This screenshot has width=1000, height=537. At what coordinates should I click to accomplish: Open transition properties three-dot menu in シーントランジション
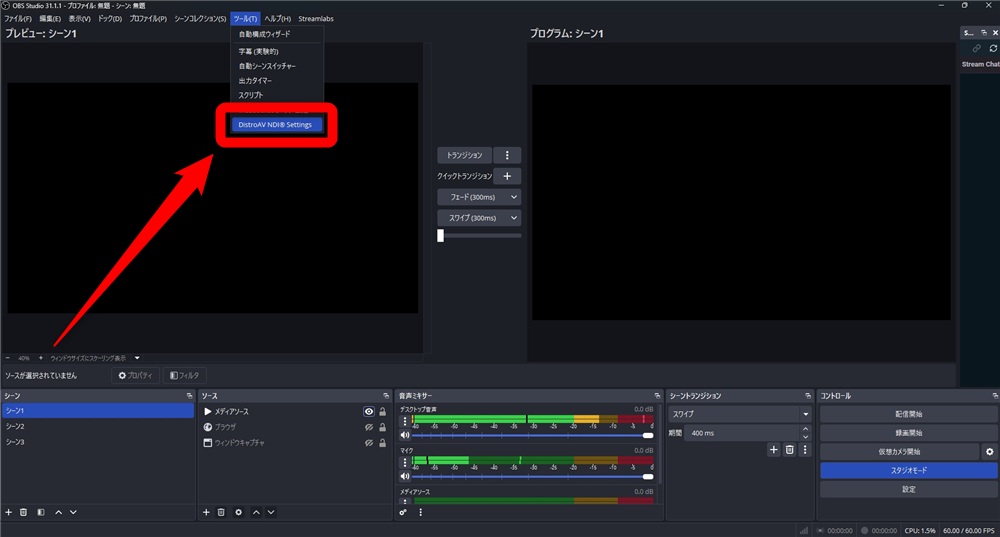click(x=805, y=450)
